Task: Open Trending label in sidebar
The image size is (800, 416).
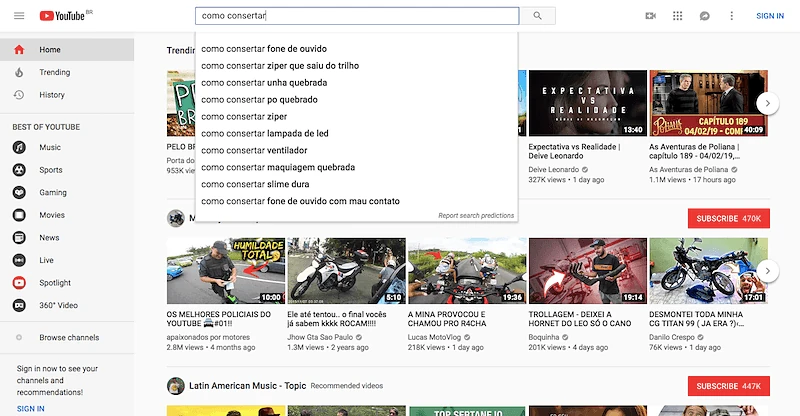Action: (55, 72)
